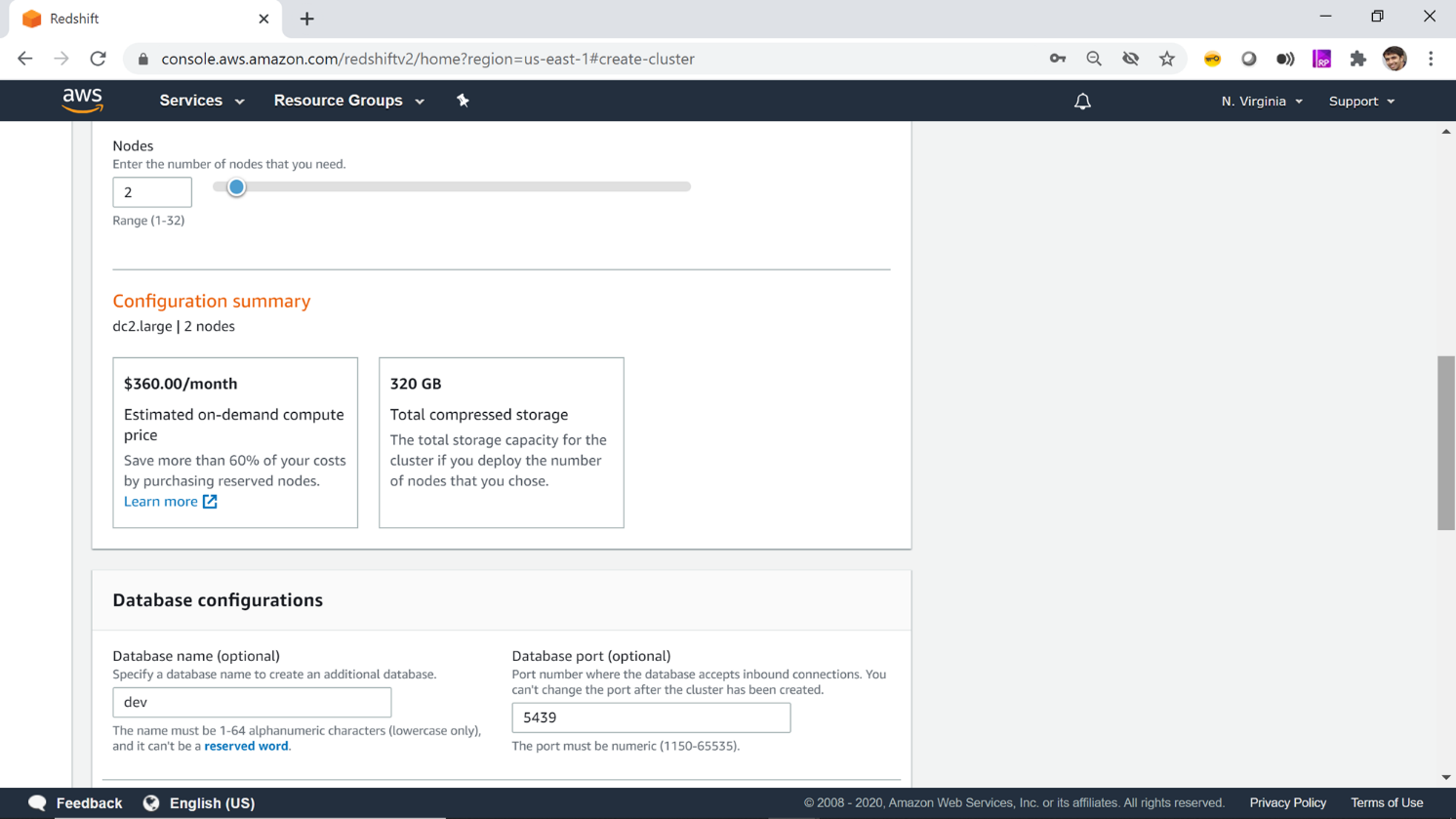Open a new browser tab
The height and width of the screenshot is (819, 1456).
click(307, 19)
